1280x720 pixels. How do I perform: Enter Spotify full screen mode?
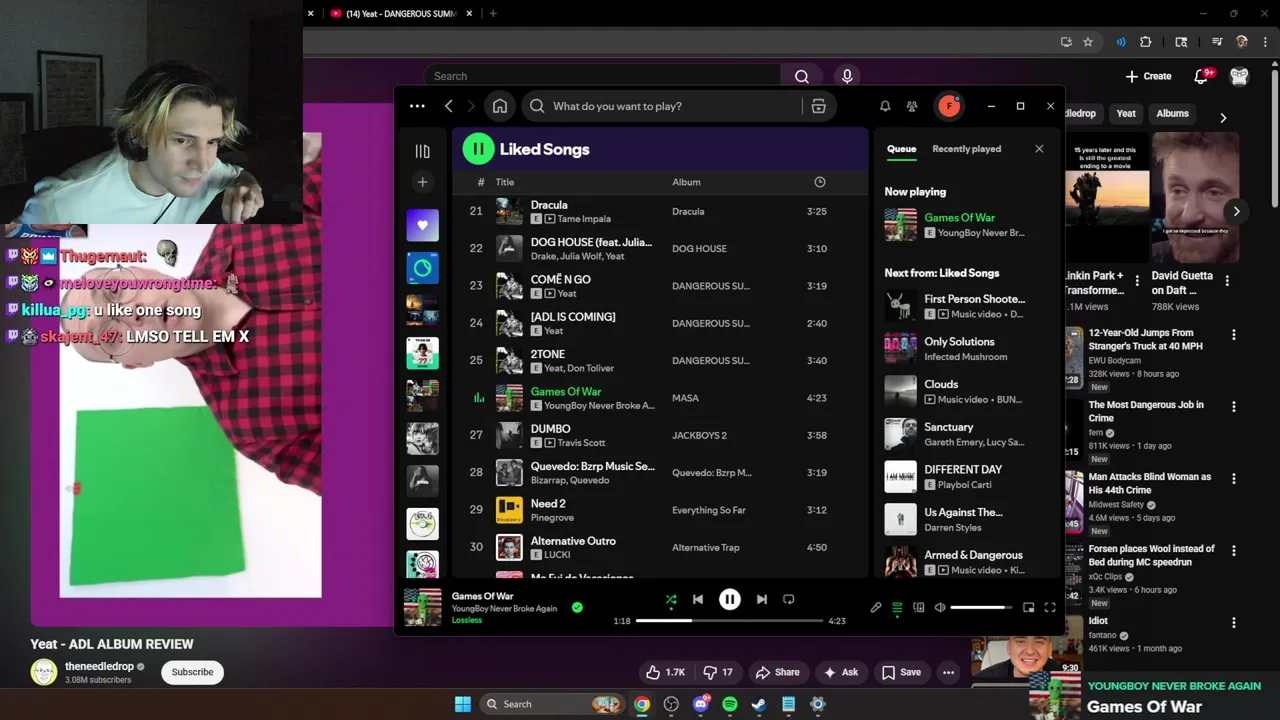tap(1050, 607)
